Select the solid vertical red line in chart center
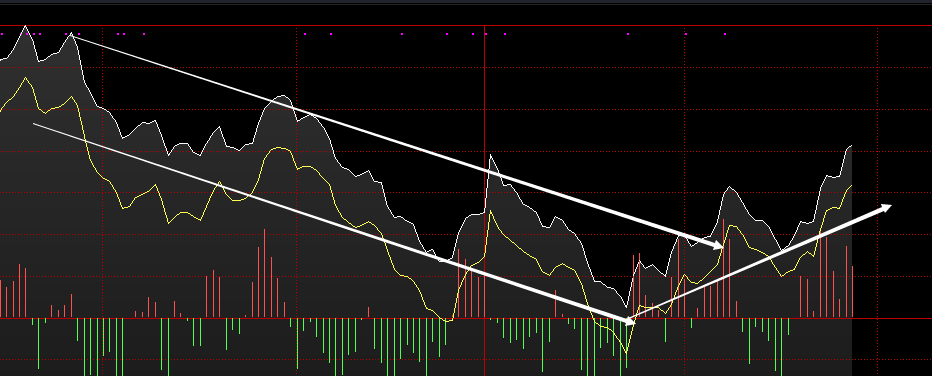Screen dimensions: 932x376 point(484,200)
